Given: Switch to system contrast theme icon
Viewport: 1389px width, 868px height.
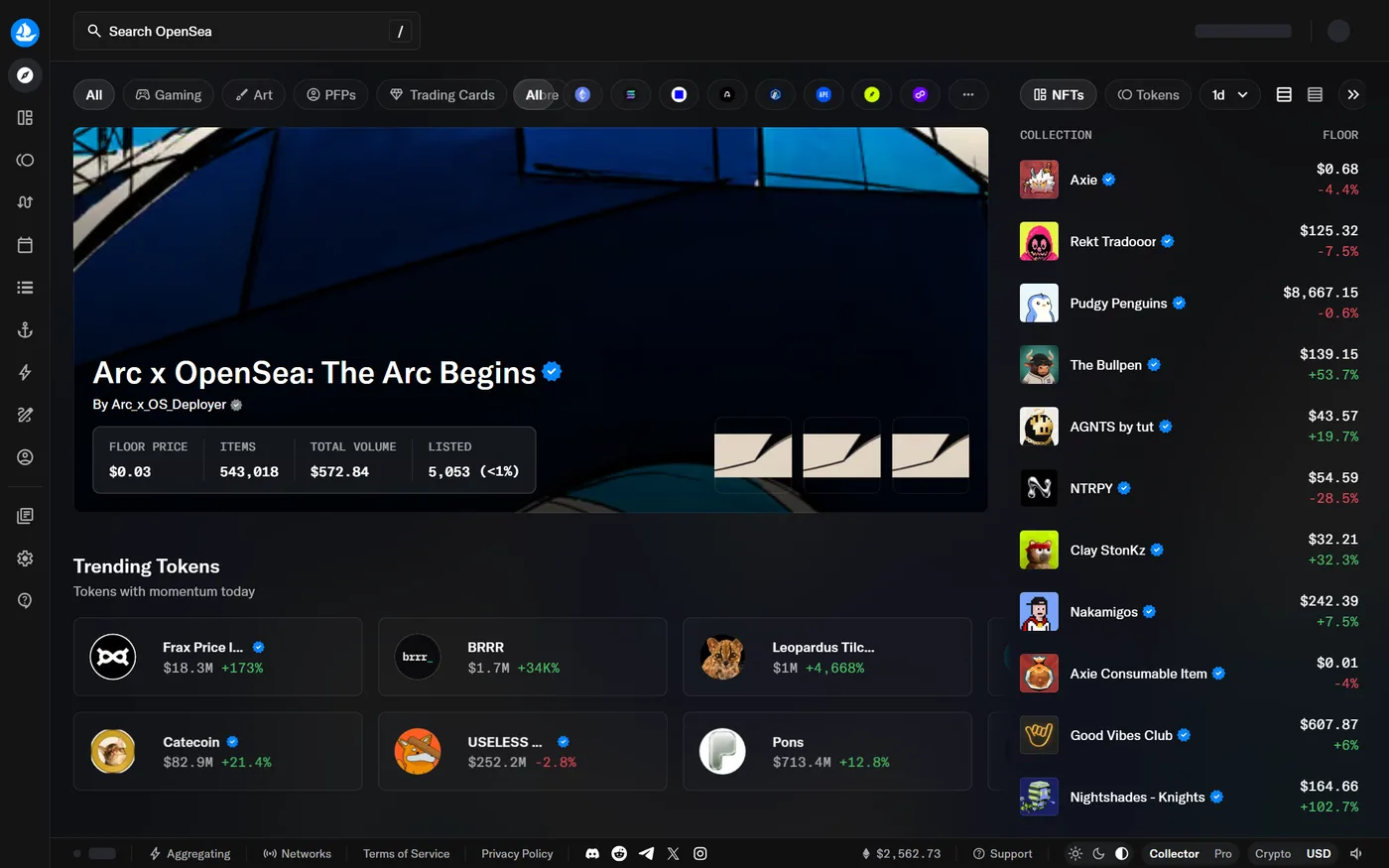Looking at the screenshot, I should pos(1122,853).
